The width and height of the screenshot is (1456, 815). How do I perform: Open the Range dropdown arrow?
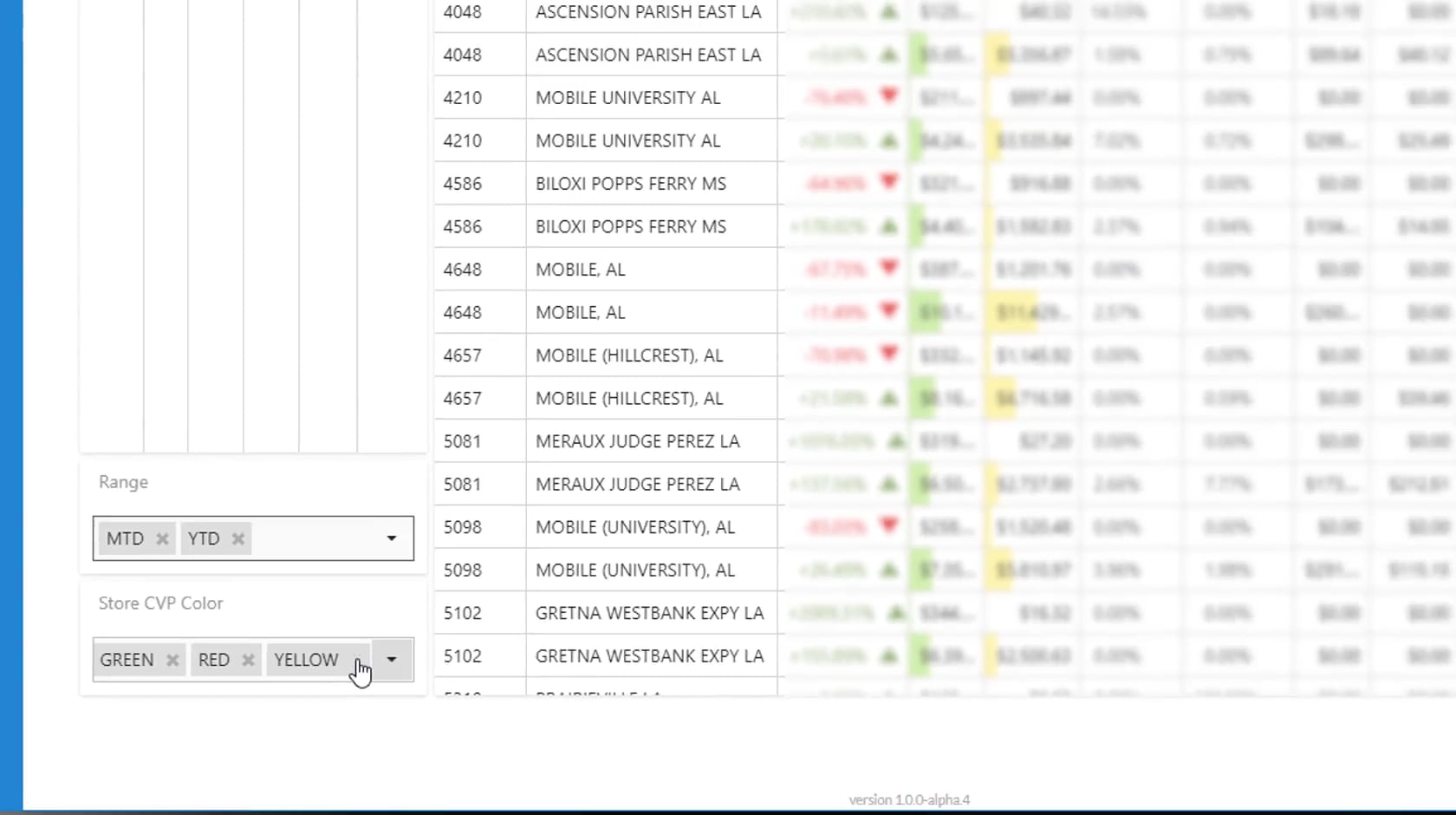[x=392, y=538]
